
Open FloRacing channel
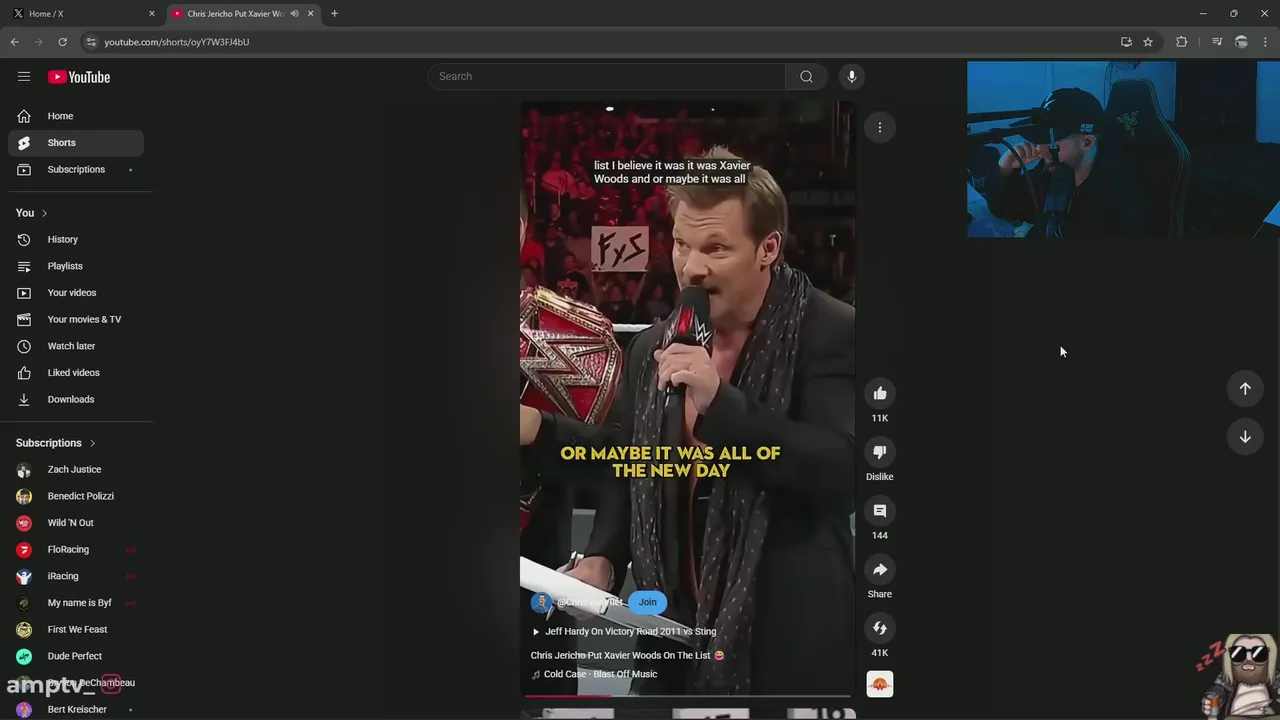point(76,549)
